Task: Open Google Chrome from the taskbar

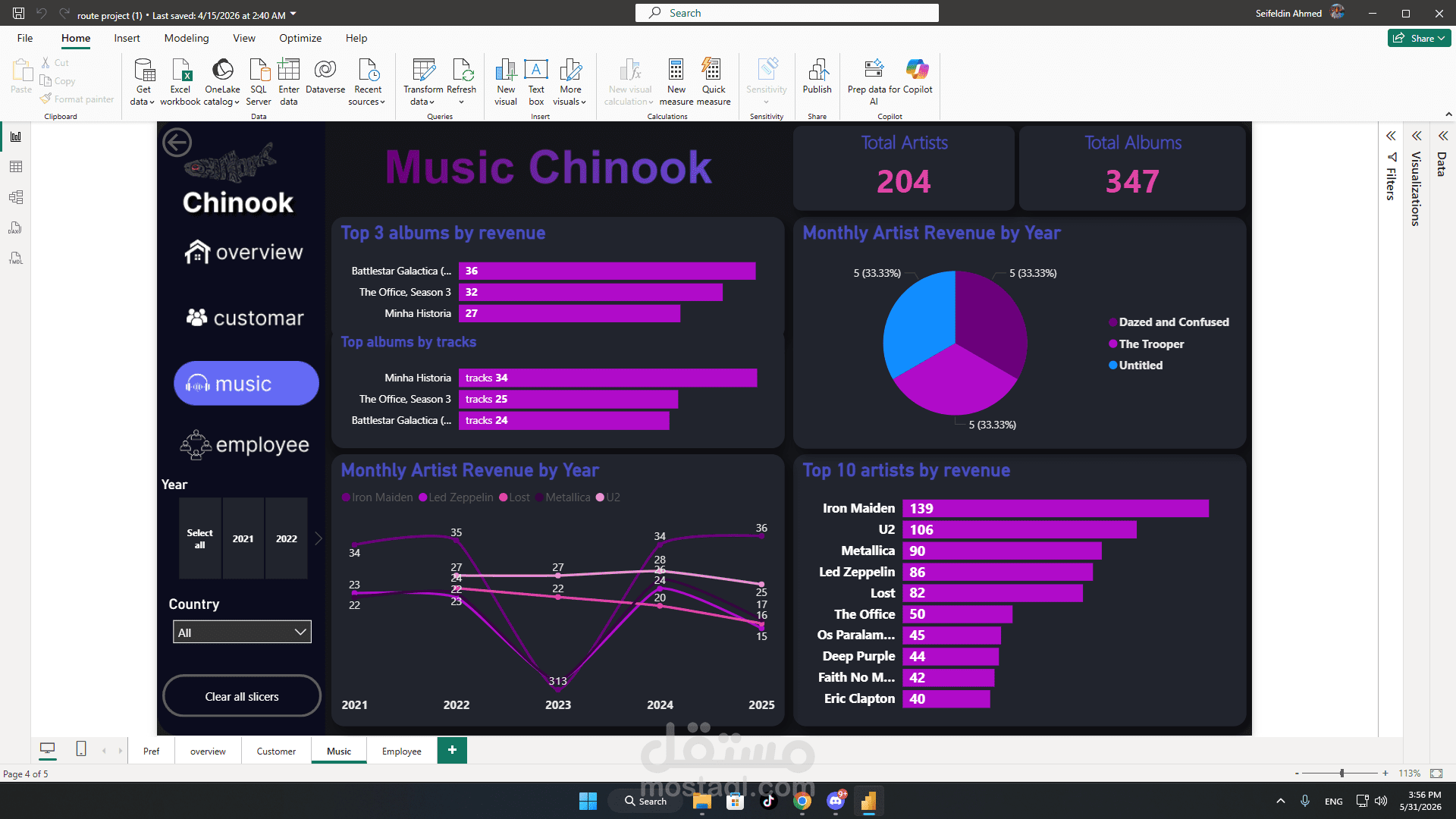Action: click(802, 801)
